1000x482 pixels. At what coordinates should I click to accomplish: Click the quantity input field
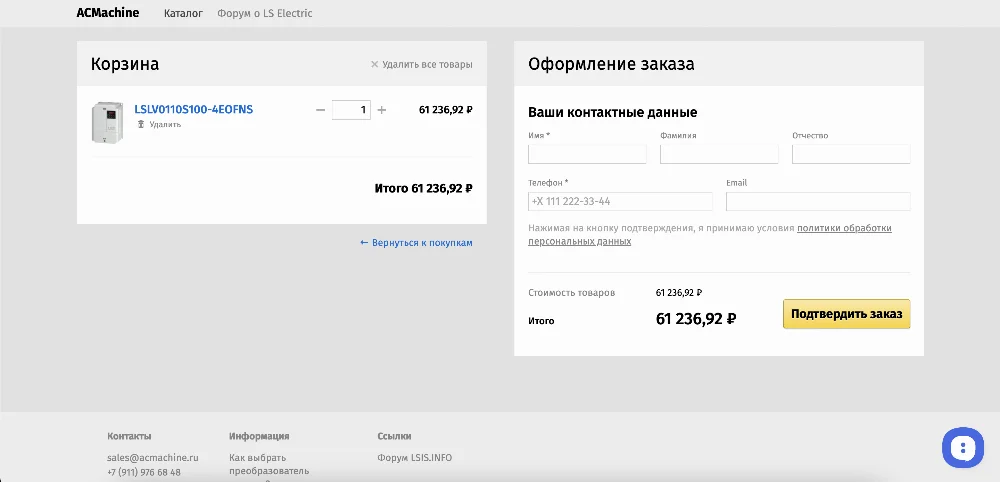point(351,110)
